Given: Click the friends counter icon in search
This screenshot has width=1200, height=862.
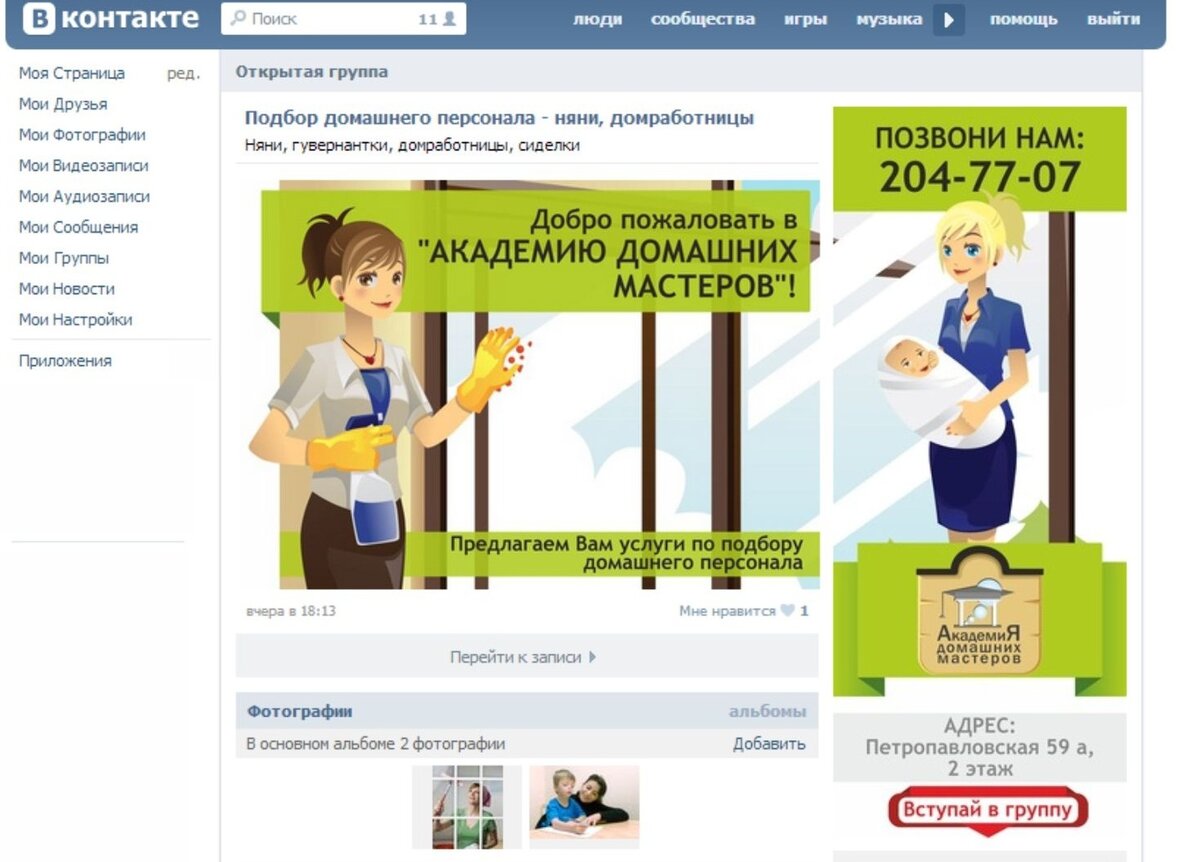Looking at the screenshot, I should coord(449,19).
